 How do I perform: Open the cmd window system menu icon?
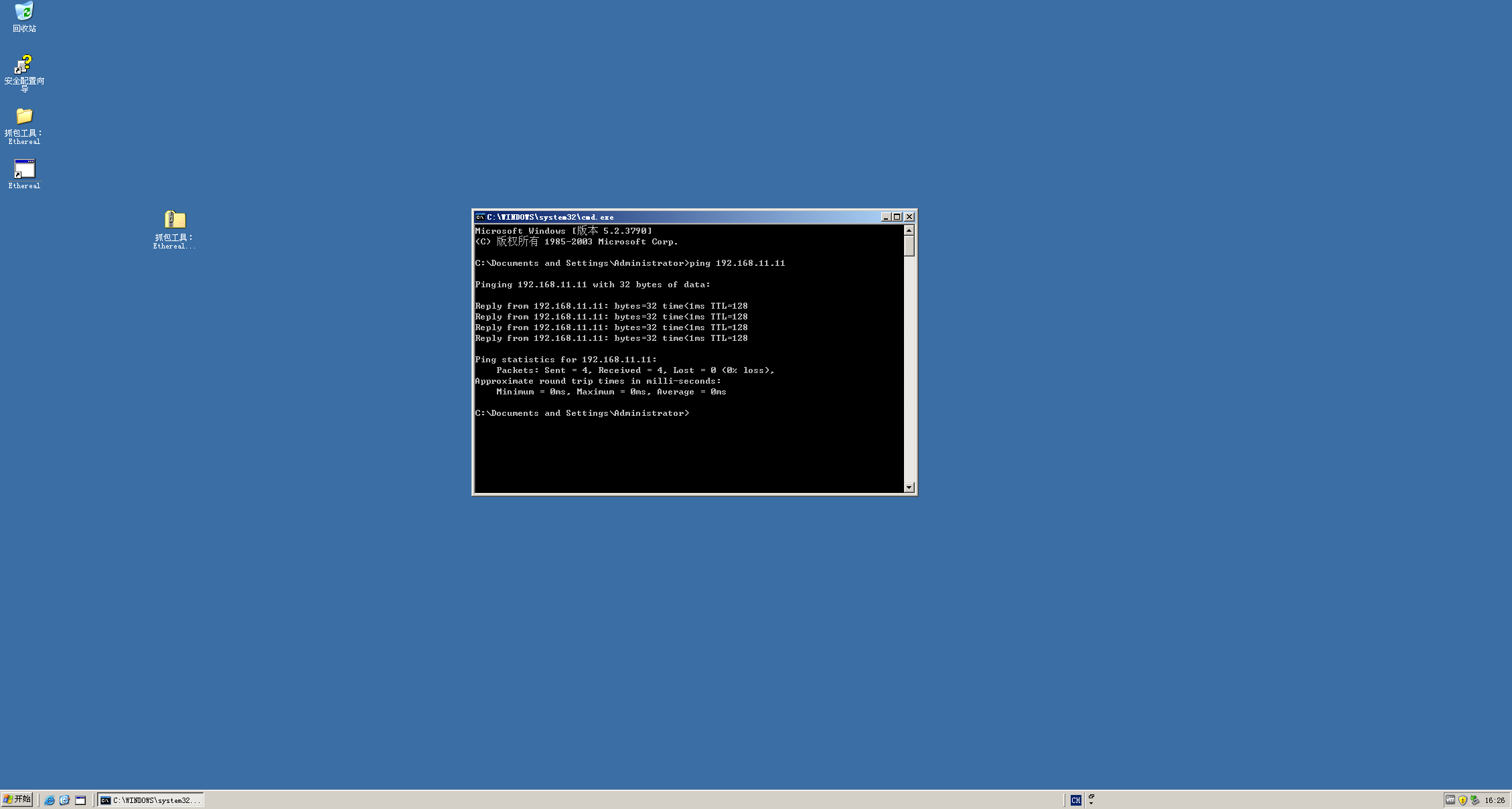(480, 217)
